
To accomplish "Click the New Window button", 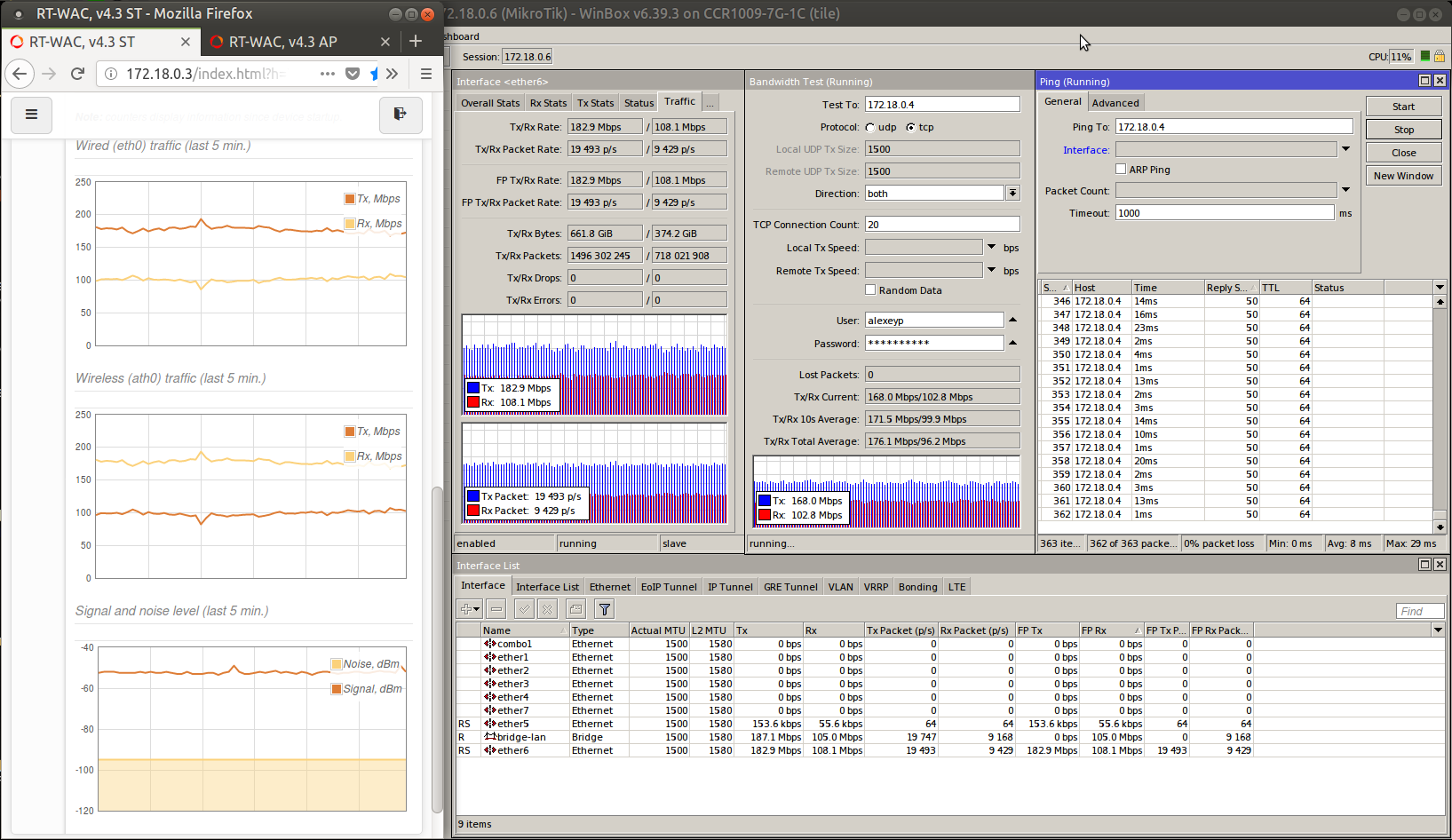I will pos(1403,176).
